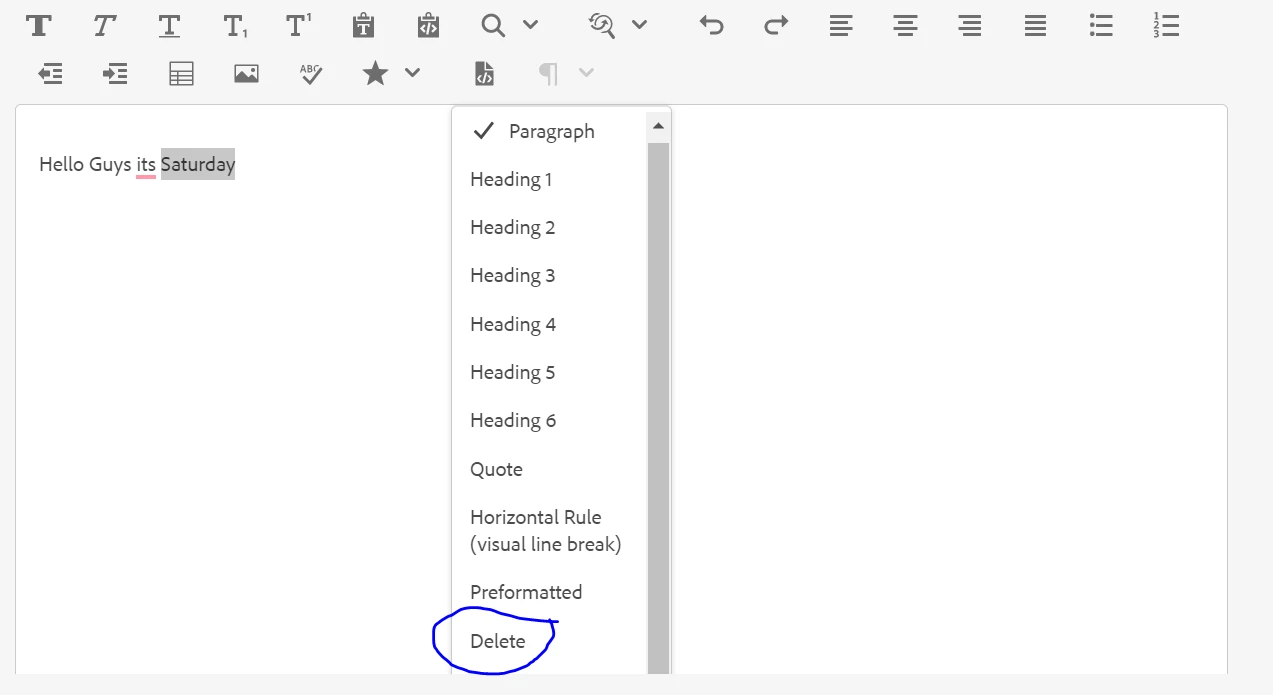Apply subscript formatting
Screen dimensions: 1273x695
pos(235,26)
